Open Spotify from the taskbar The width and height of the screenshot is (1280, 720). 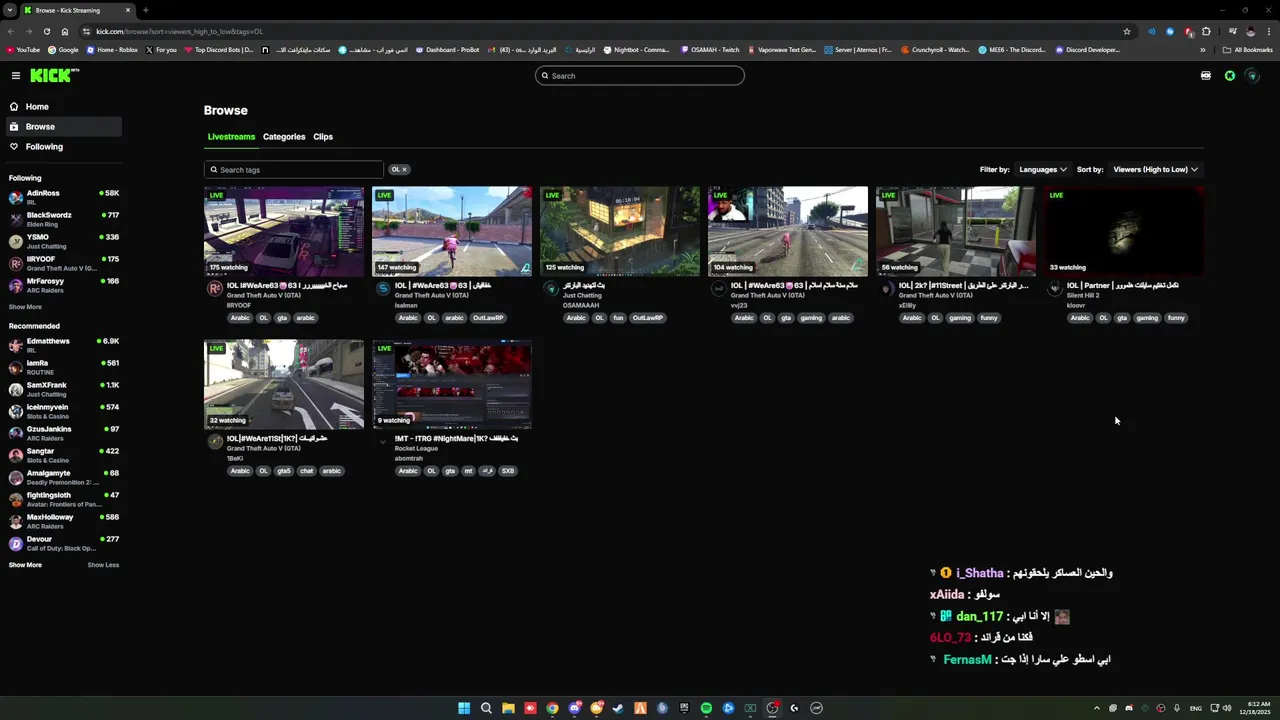point(706,708)
